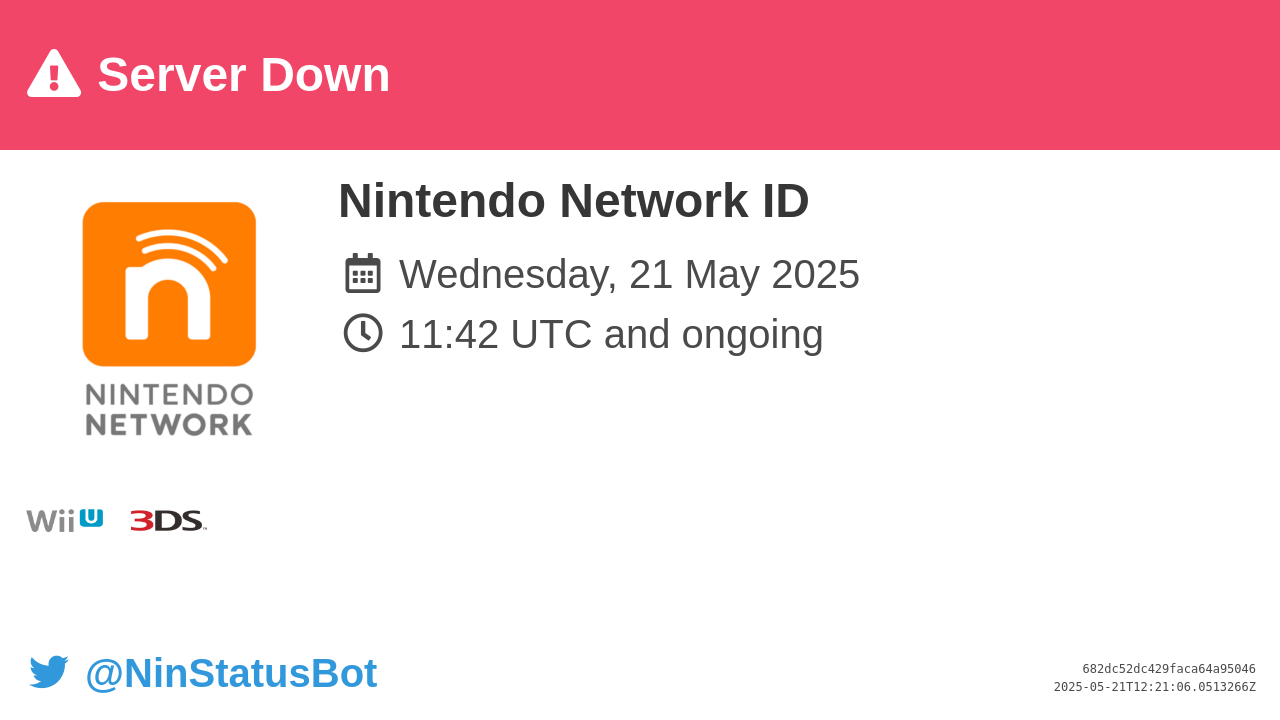Click the Server Down heading text

pos(244,75)
